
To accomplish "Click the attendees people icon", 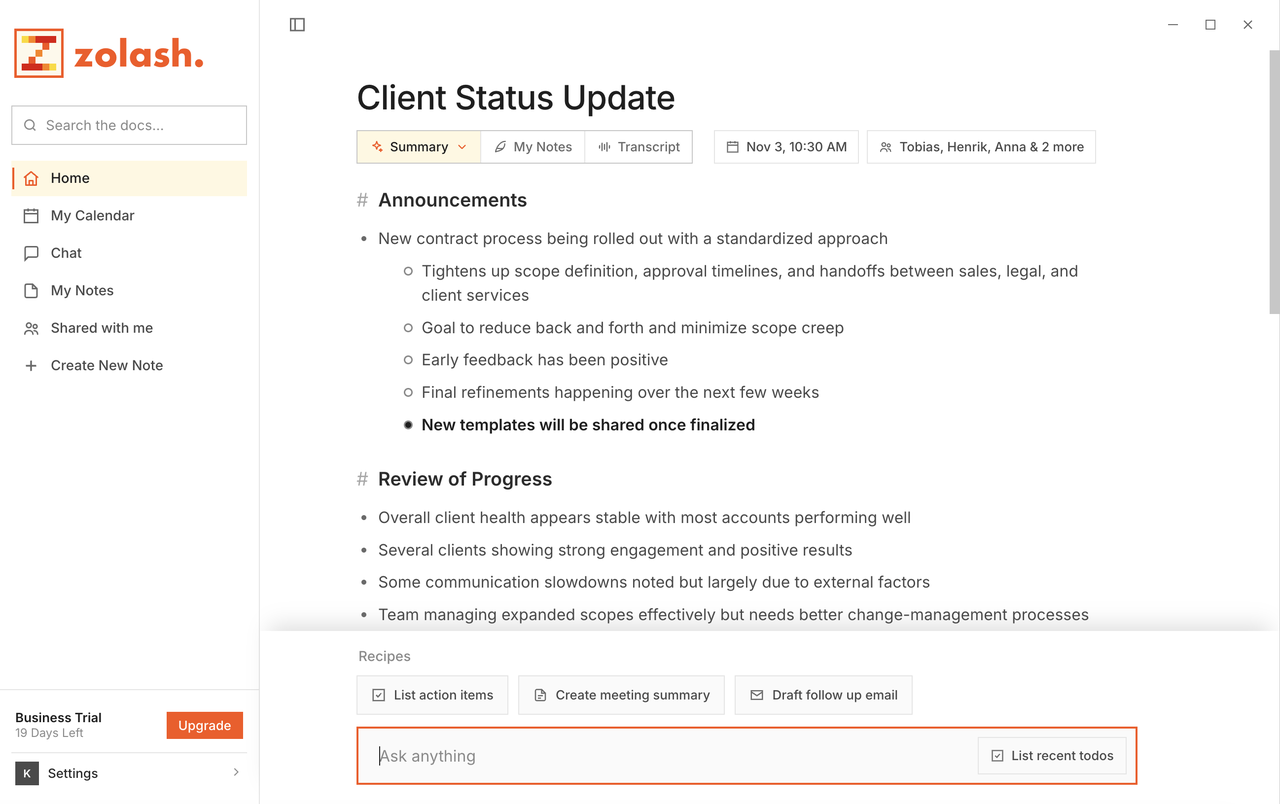I will coord(885,147).
